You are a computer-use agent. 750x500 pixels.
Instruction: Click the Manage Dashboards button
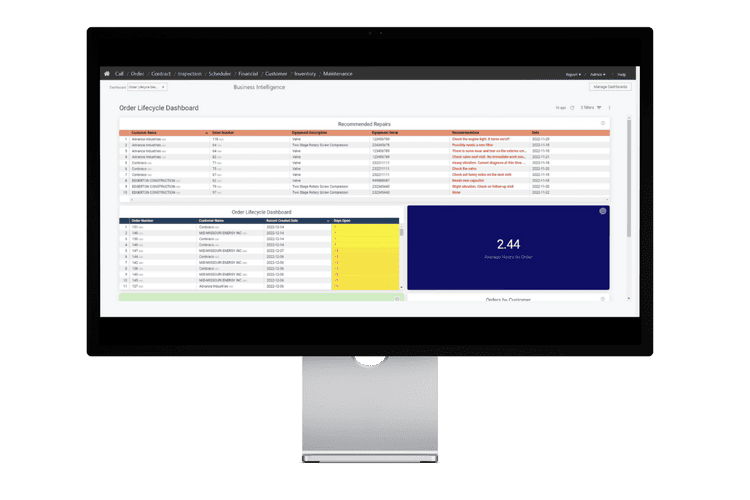click(x=609, y=87)
